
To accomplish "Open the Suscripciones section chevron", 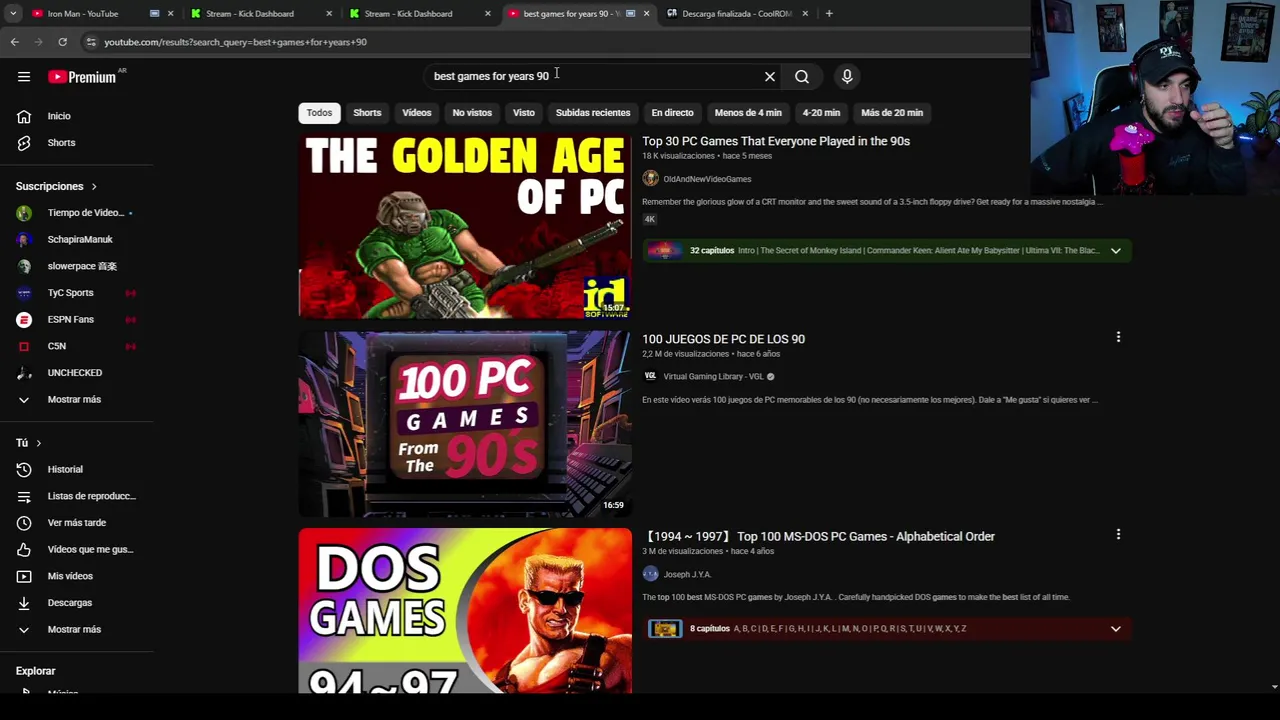I will (94, 186).
